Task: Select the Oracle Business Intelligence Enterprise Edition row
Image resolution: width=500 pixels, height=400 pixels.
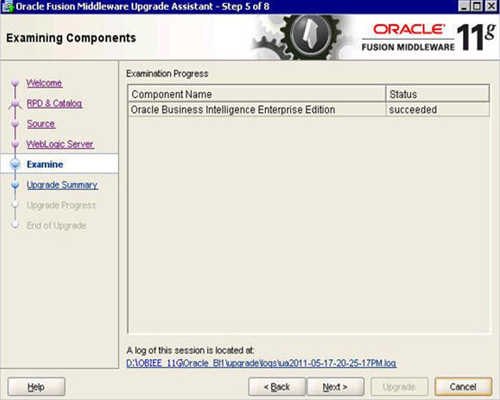Action: pos(309,109)
